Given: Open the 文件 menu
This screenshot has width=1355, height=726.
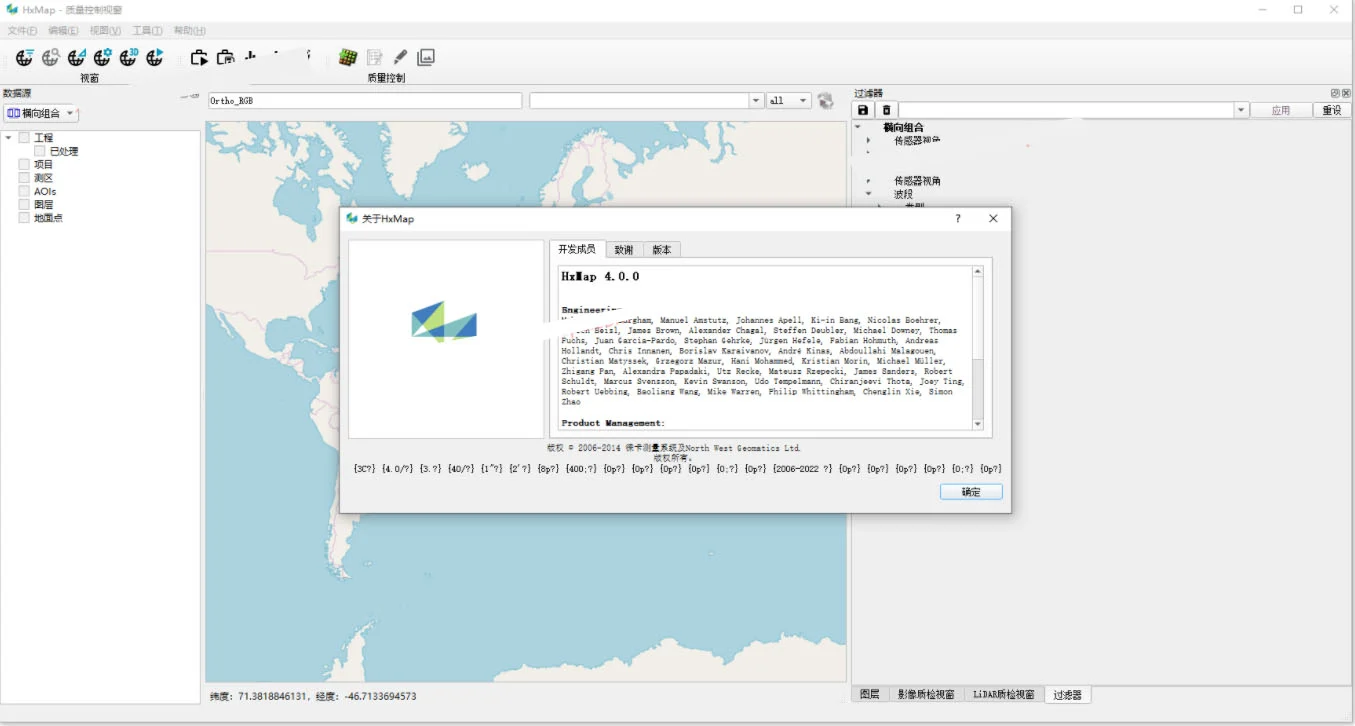Looking at the screenshot, I should pos(22,31).
